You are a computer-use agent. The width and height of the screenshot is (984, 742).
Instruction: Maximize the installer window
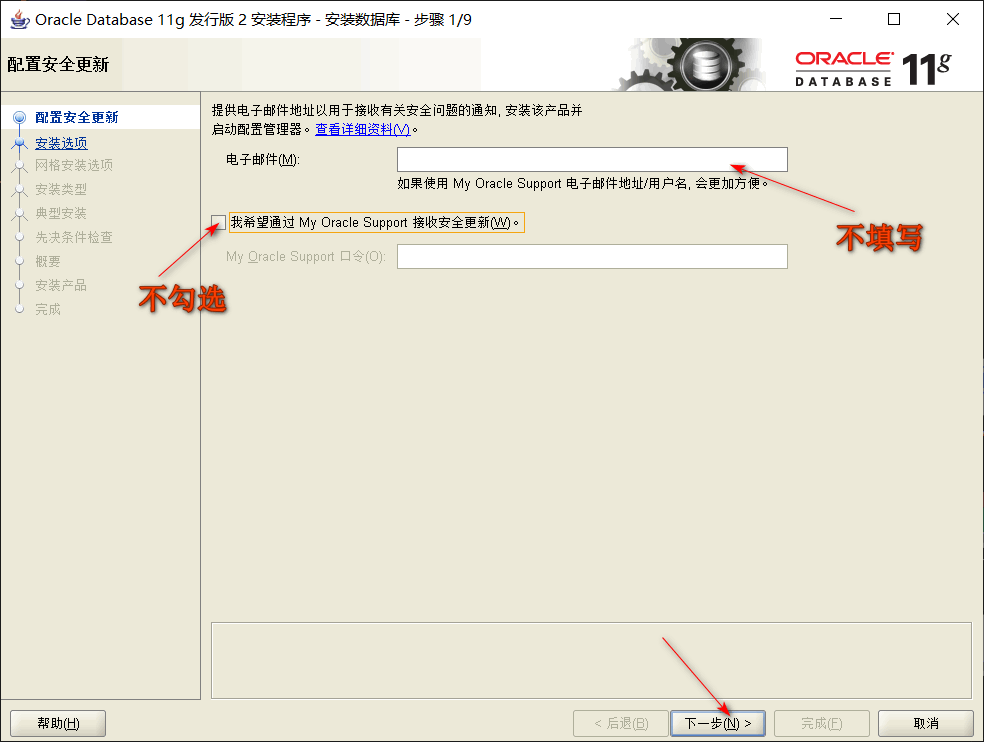tap(894, 19)
